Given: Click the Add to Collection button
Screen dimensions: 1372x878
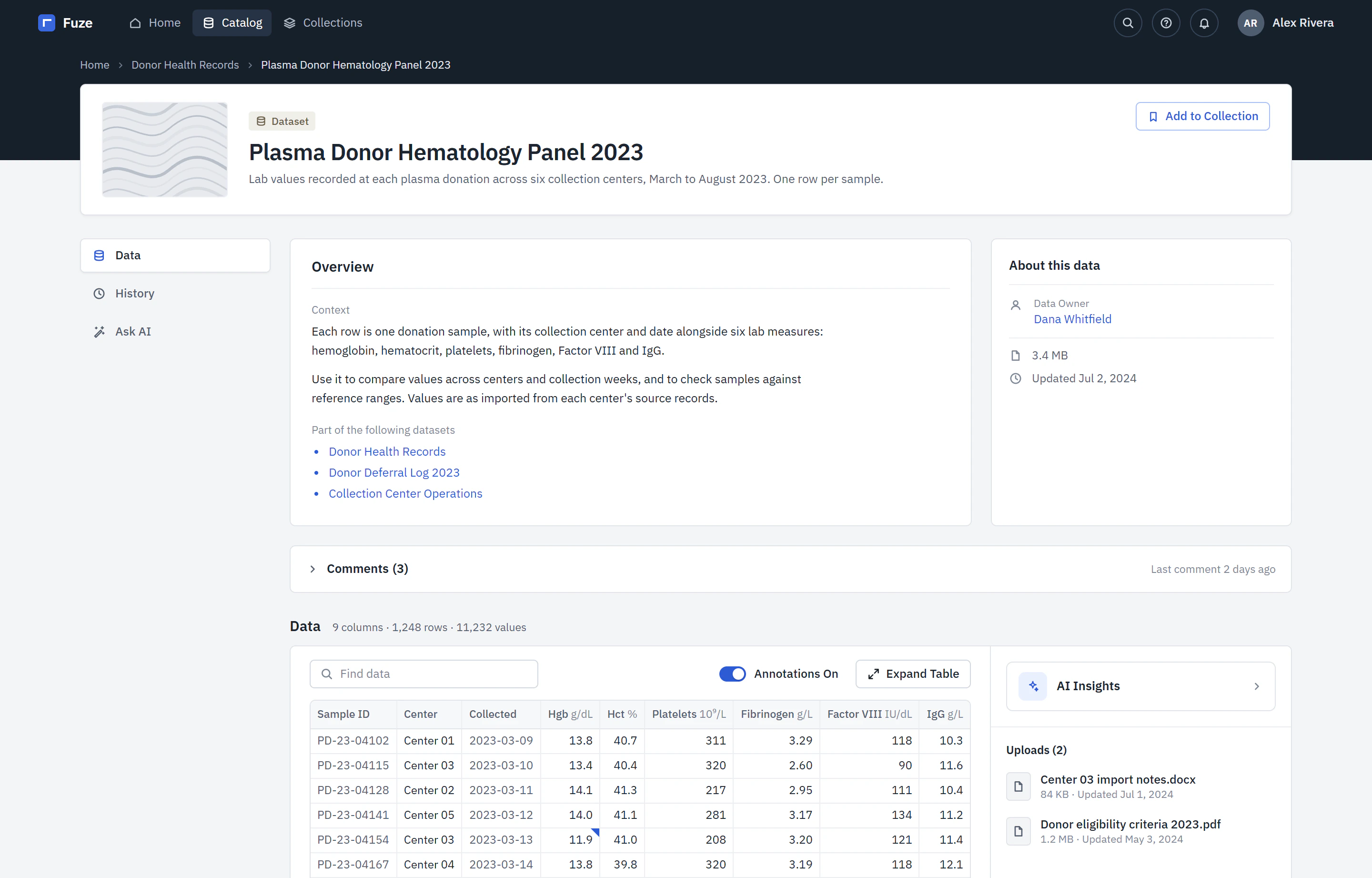Looking at the screenshot, I should click(x=1202, y=116).
